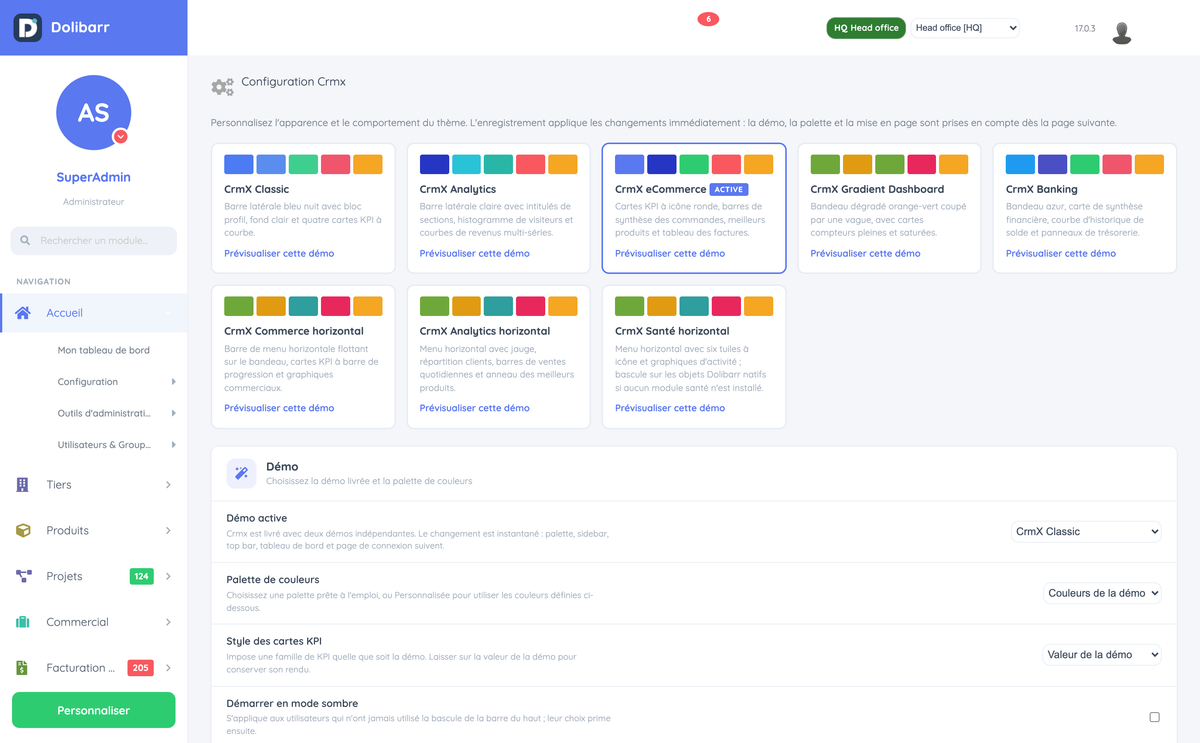This screenshot has width=1200, height=743.
Task: Click the Commercial briefcase icon
Action: coord(23,622)
